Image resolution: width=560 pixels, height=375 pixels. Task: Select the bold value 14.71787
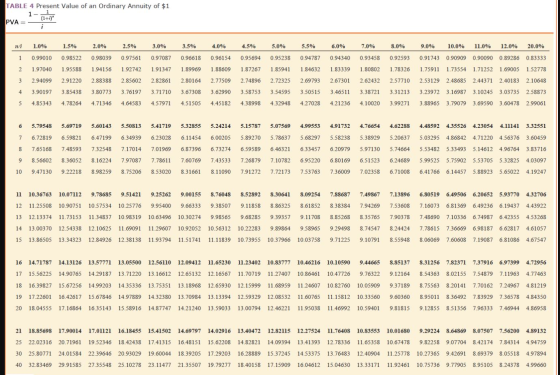(40, 262)
